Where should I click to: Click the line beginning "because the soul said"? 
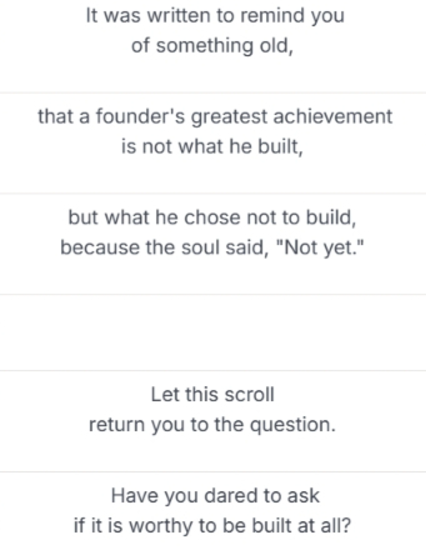coord(212,248)
